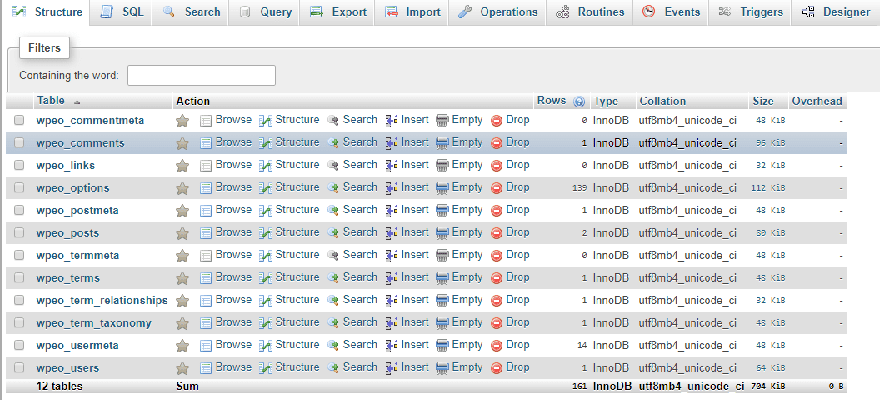The image size is (880, 400).
Task: Star the wpeo_options table as favorite
Action: pyautogui.click(x=182, y=188)
